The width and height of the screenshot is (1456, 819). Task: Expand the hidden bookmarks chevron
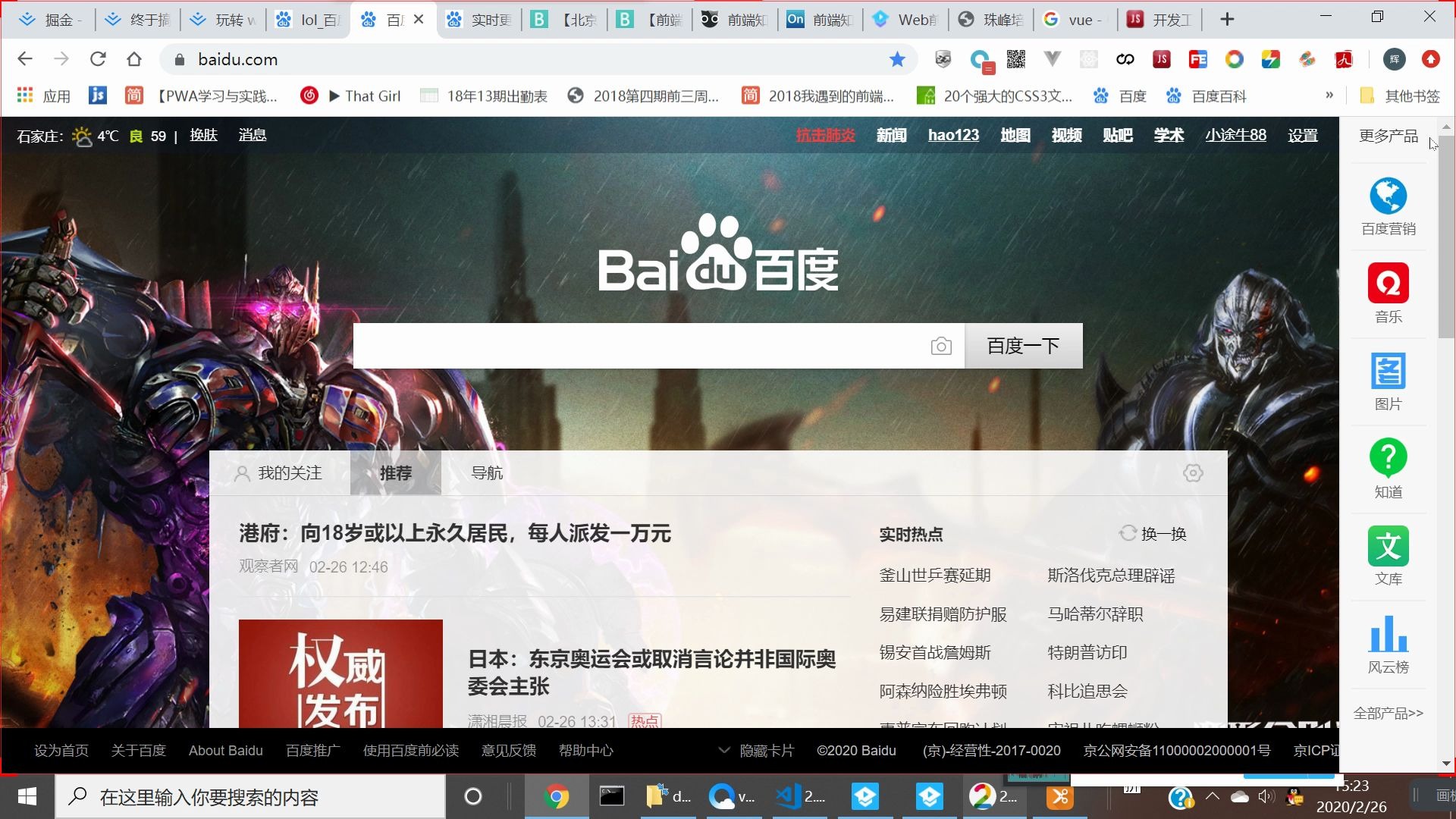point(1329,96)
